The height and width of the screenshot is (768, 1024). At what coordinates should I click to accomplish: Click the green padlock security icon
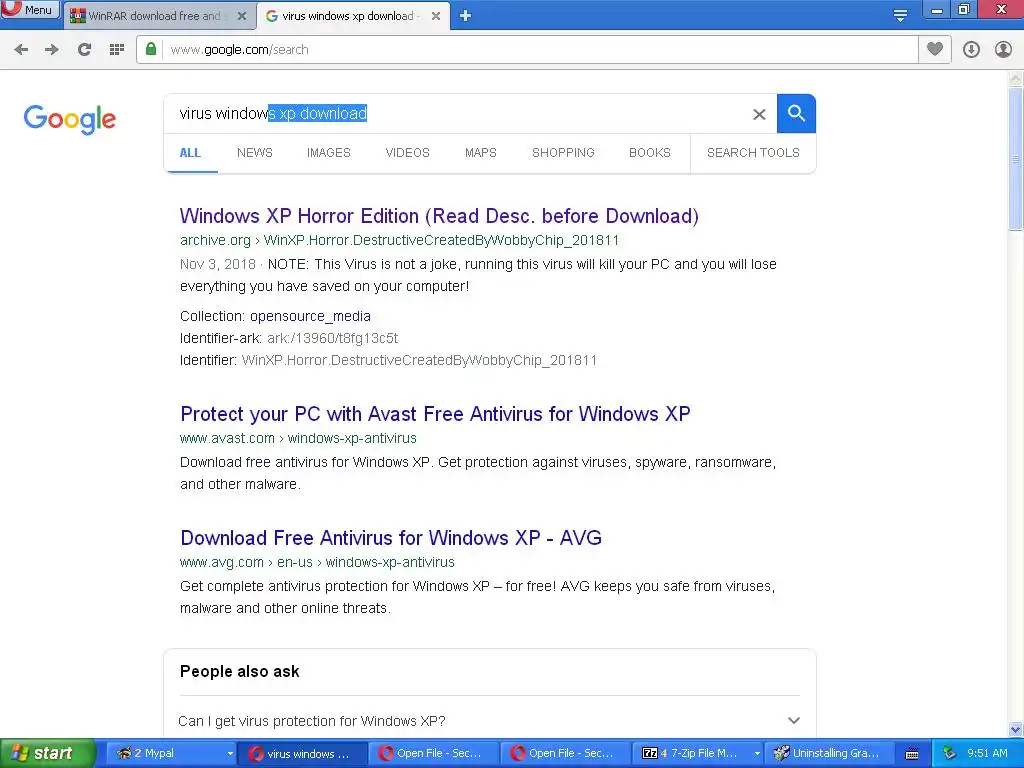point(151,50)
